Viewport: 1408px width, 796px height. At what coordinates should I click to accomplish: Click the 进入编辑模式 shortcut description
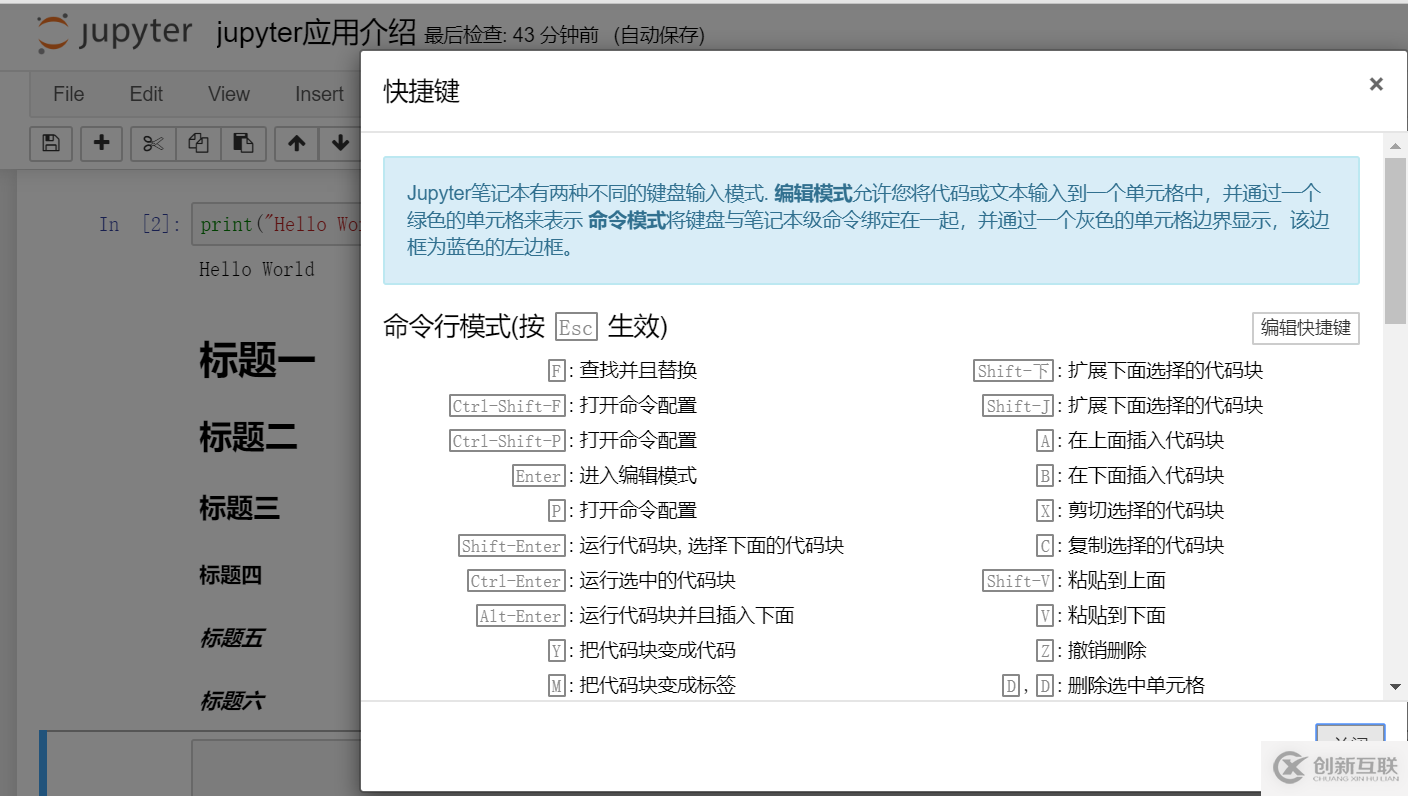click(x=638, y=476)
